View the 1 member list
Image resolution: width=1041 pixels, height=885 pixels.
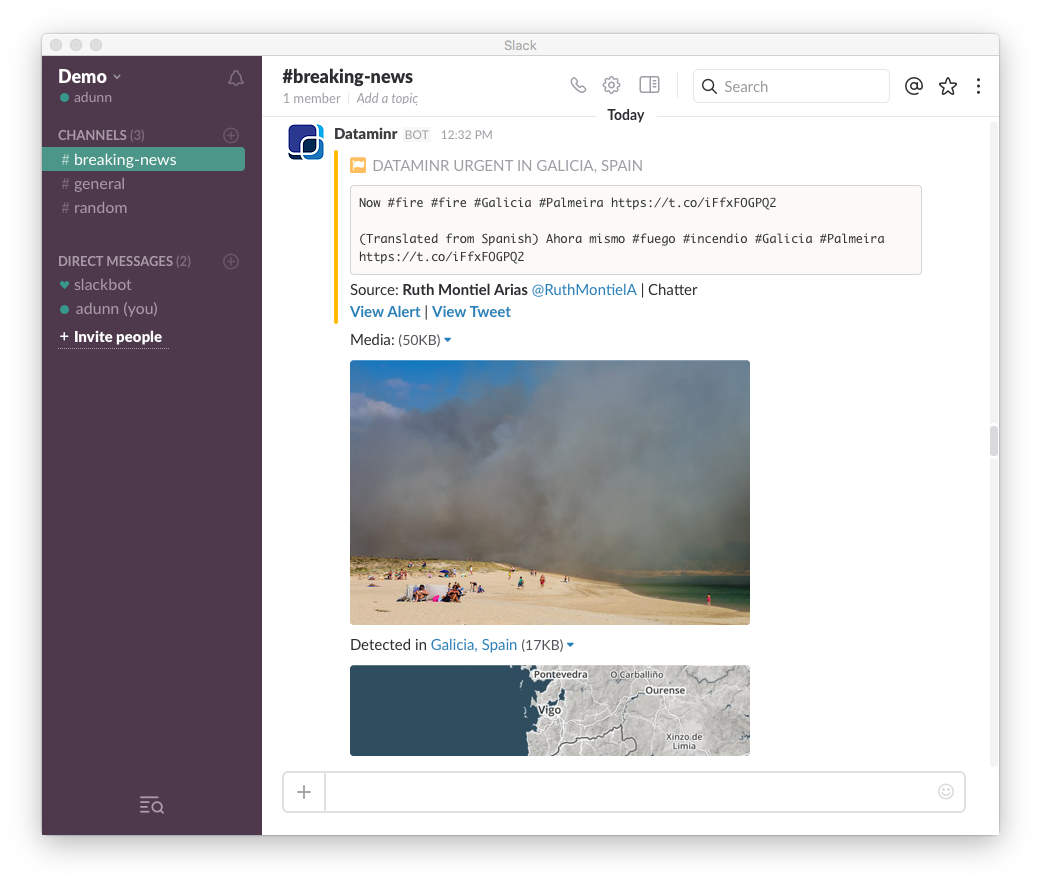pos(311,99)
